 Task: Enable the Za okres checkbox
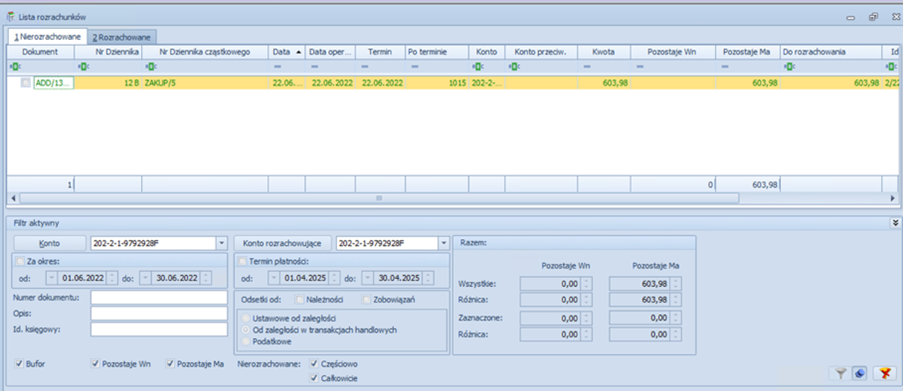[x=20, y=261]
